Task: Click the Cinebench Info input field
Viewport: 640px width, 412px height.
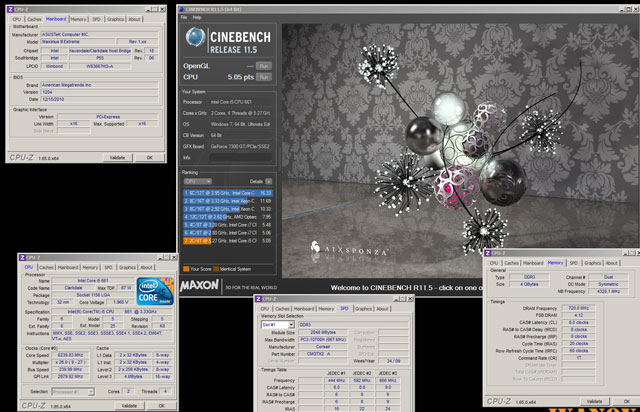Action: (240, 157)
